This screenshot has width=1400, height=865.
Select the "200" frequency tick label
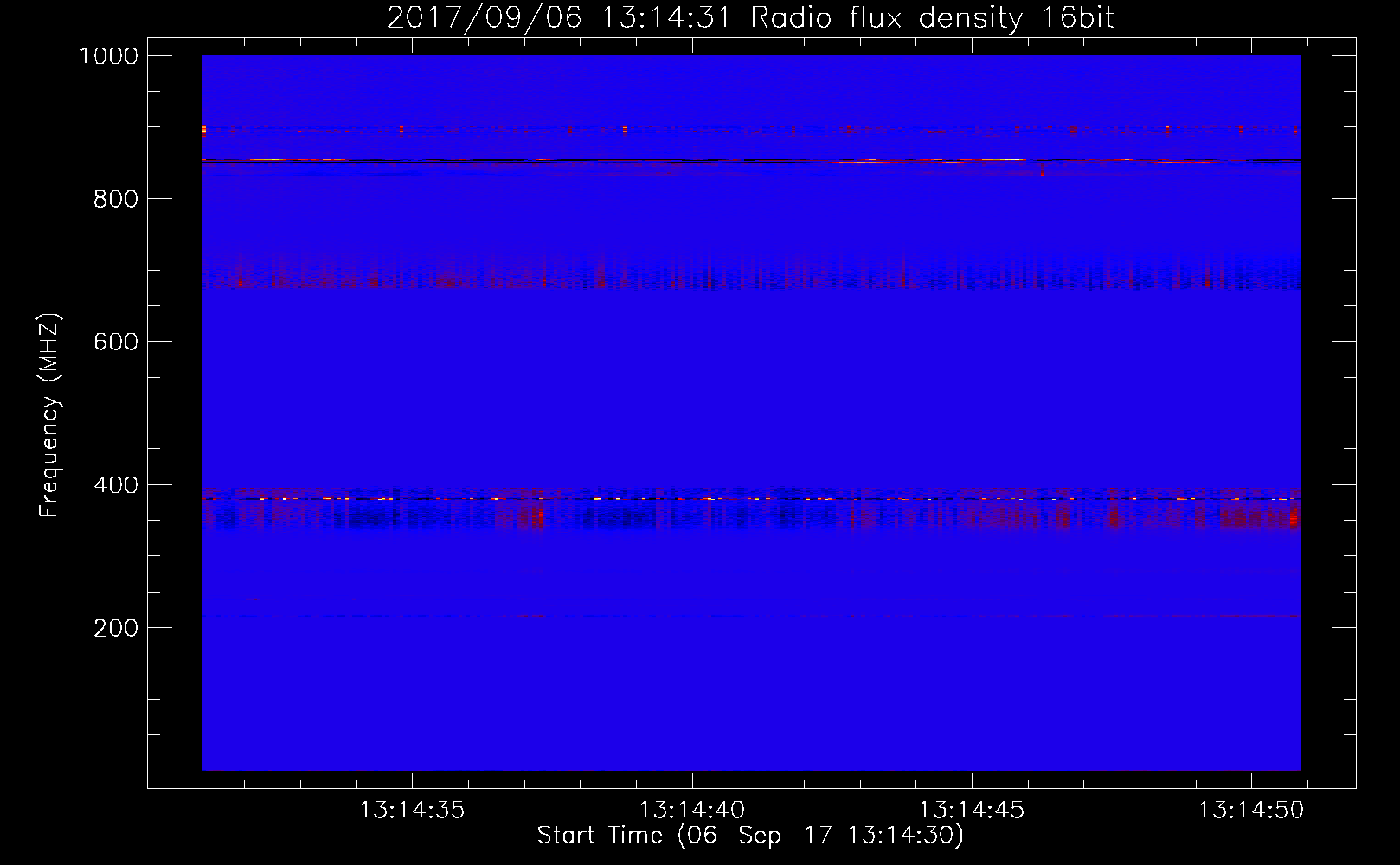tap(116, 628)
